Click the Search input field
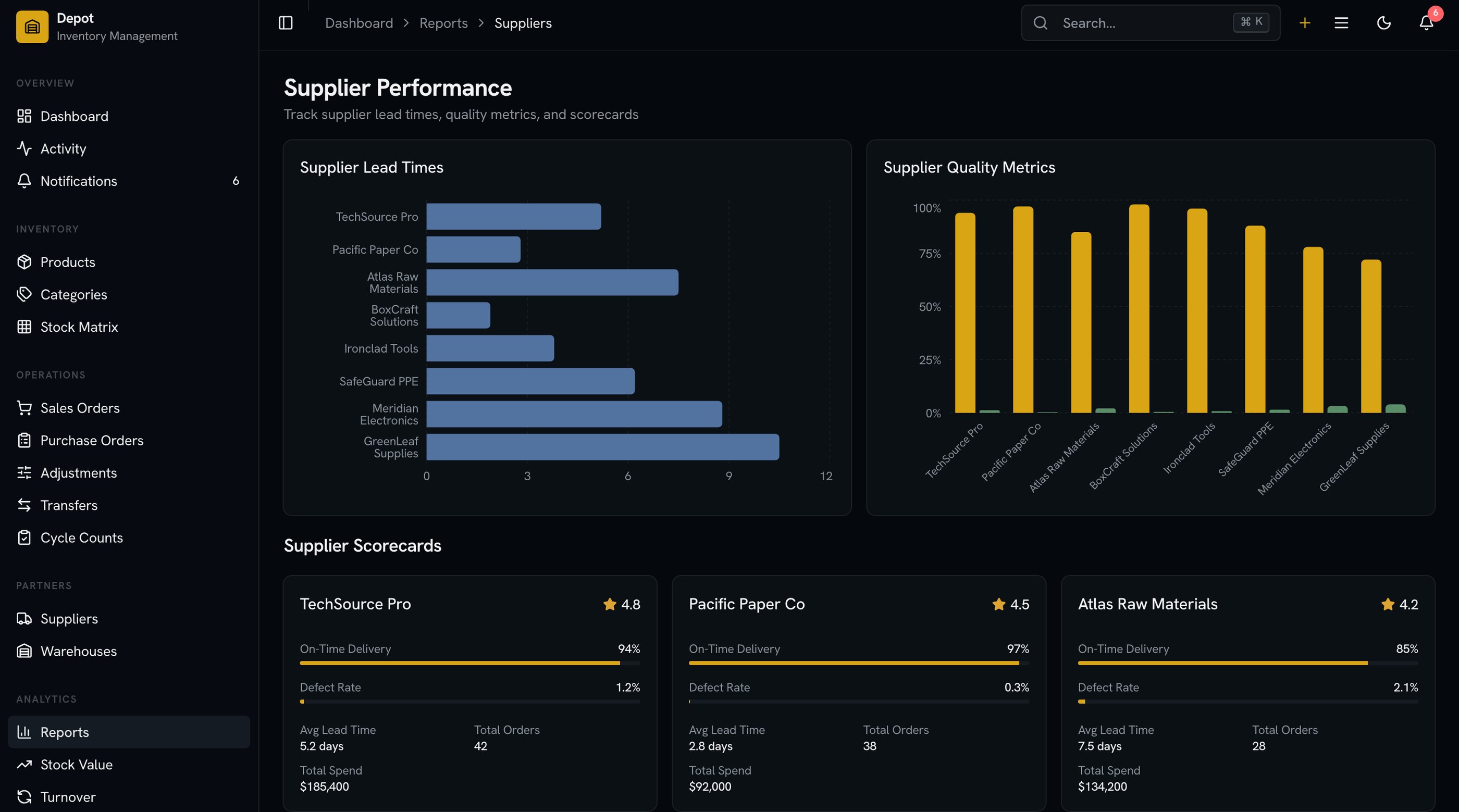 (x=1151, y=23)
